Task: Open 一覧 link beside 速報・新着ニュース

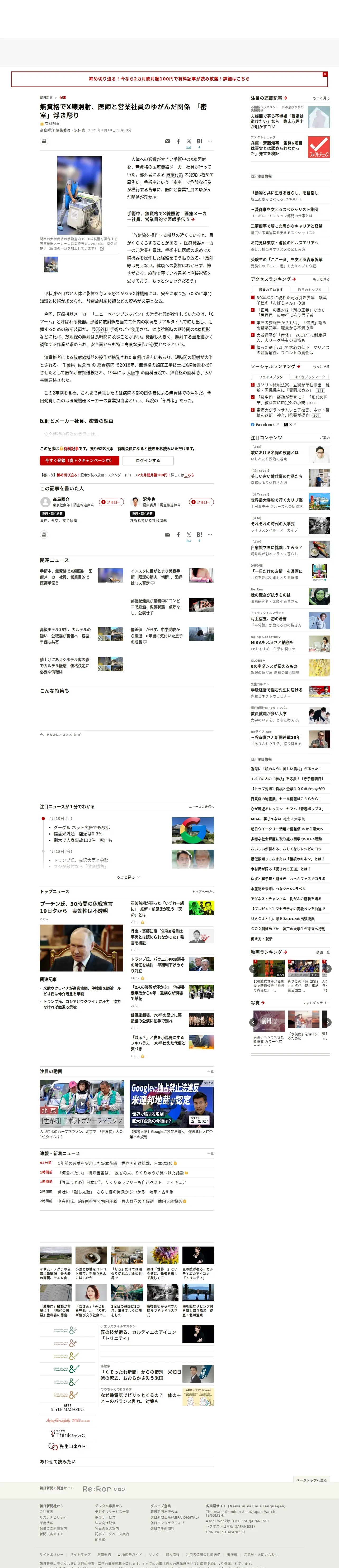Action: (210, 1153)
